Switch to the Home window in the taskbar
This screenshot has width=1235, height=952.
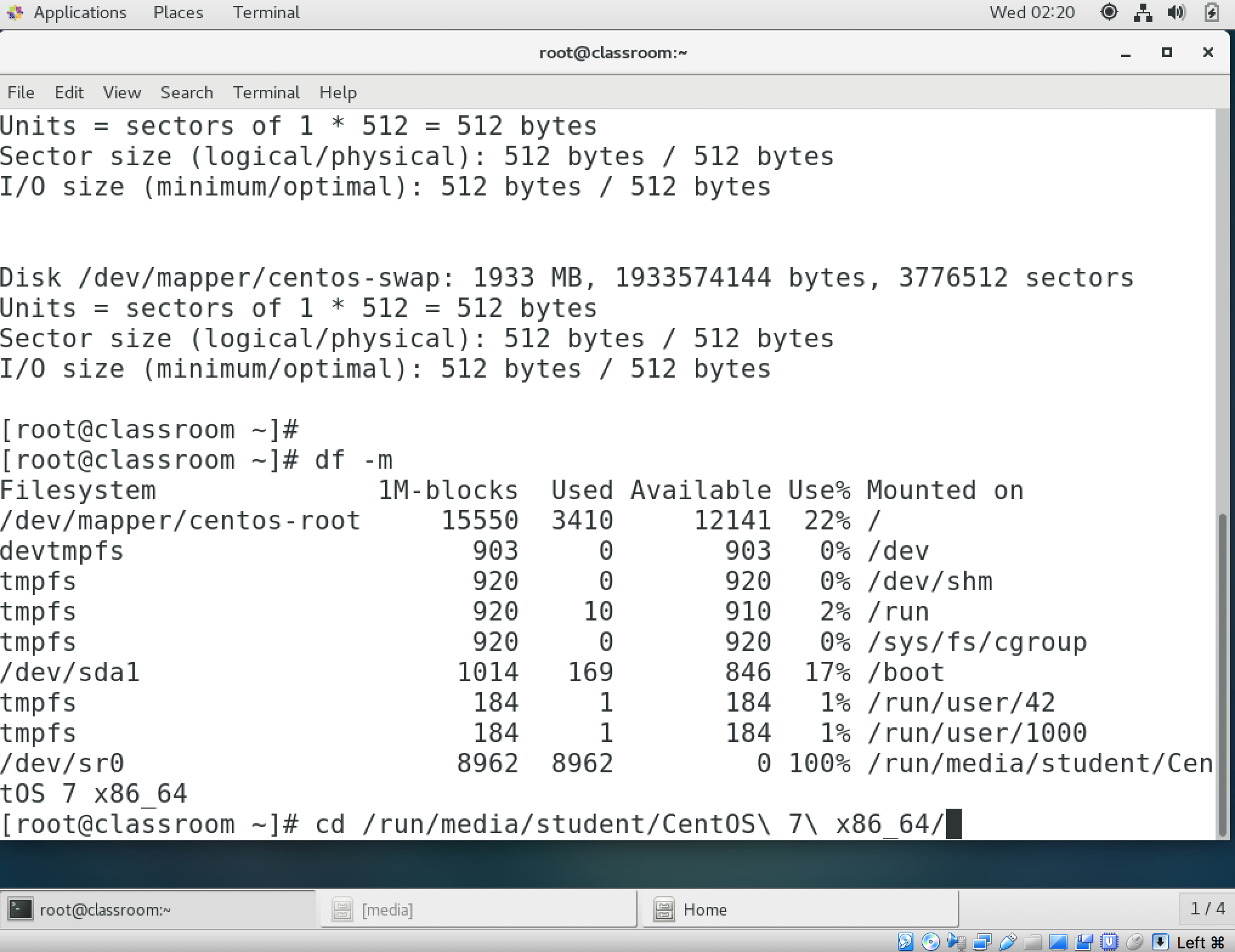[x=704, y=909]
